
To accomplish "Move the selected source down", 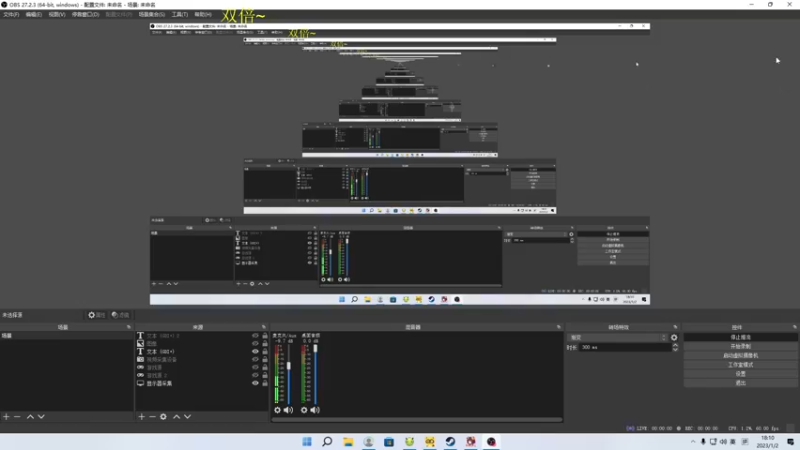I will [x=188, y=417].
